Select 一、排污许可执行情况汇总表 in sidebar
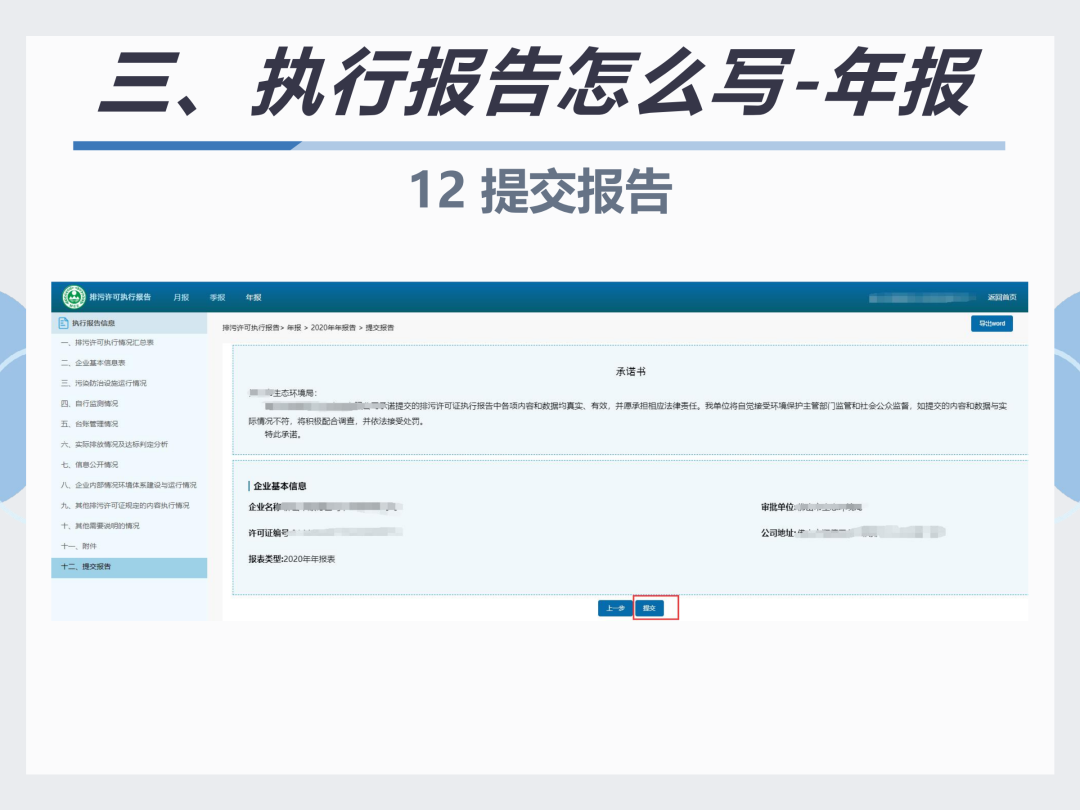The width and height of the screenshot is (1080, 810). click(x=129, y=343)
